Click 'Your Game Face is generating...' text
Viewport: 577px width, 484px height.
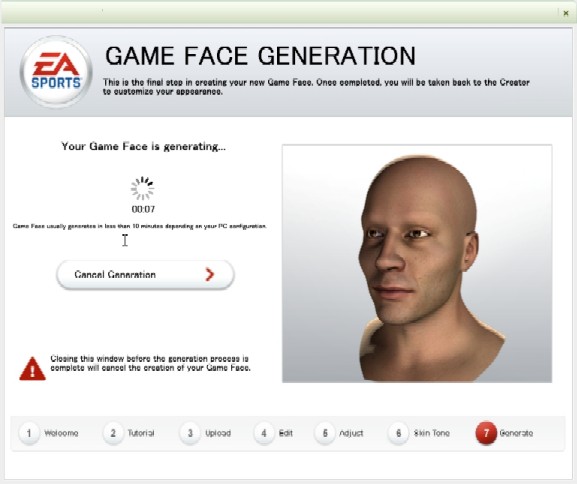(x=144, y=146)
